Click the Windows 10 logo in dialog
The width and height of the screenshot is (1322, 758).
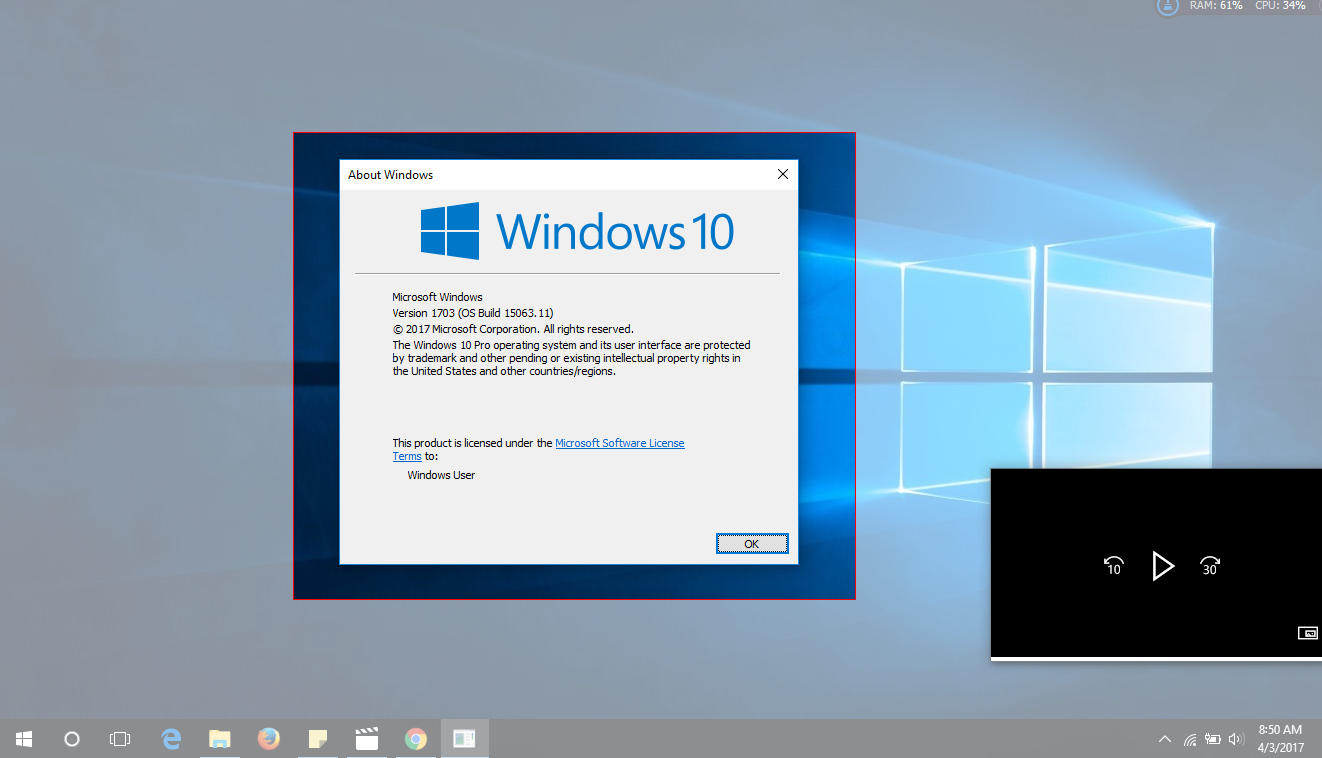click(577, 231)
